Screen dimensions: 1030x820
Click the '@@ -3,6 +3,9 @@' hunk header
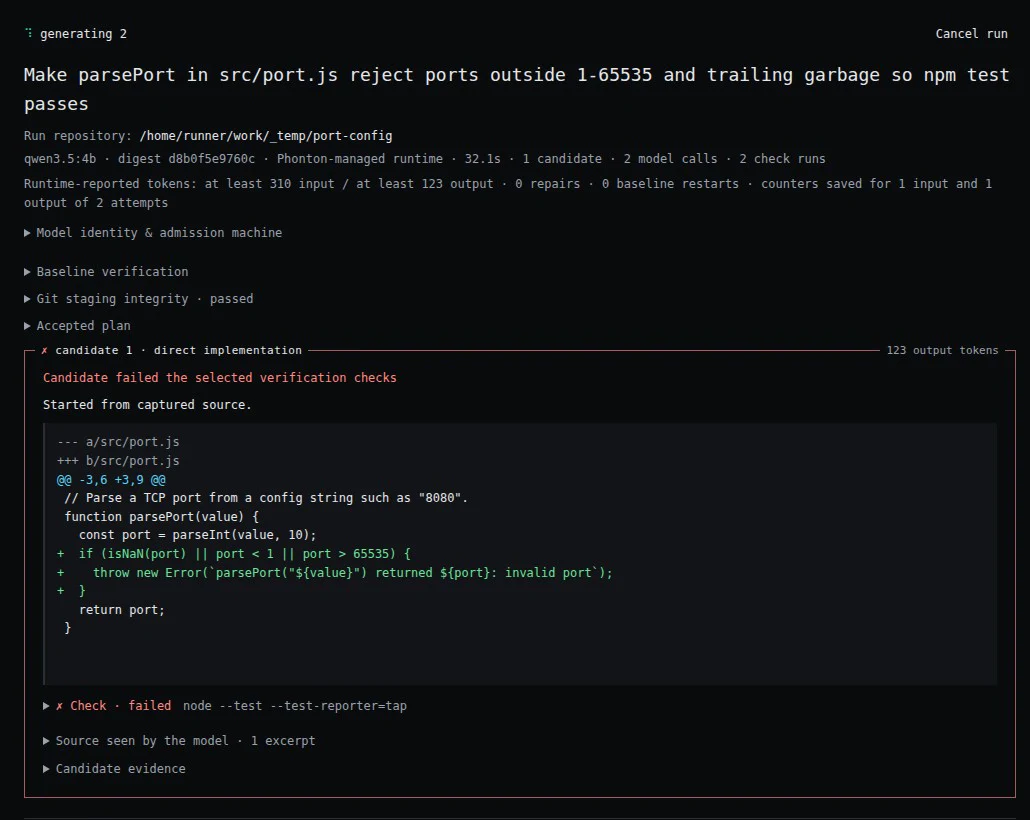click(x=112, y=480)
